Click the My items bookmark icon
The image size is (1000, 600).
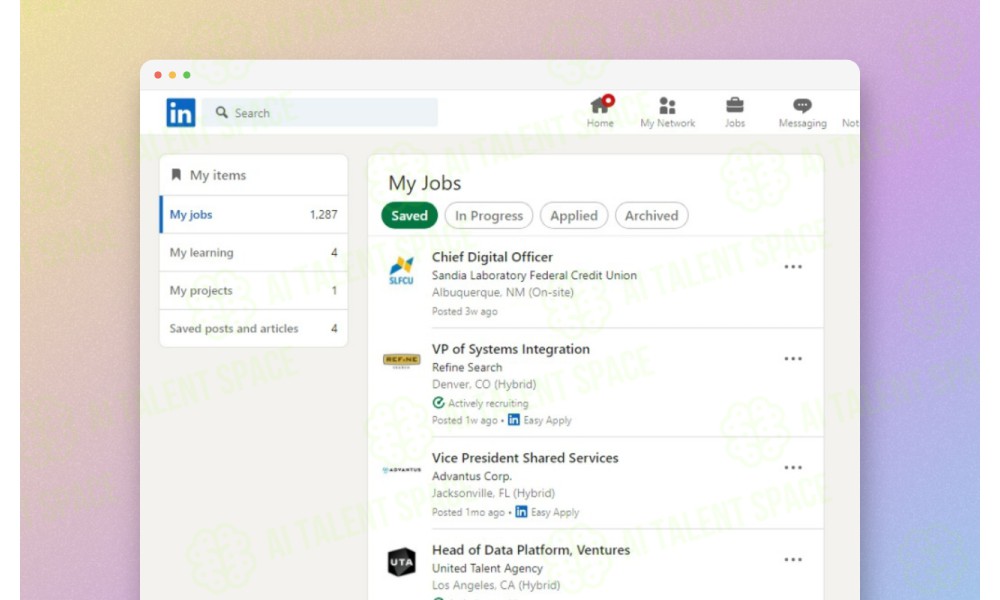[176, 175]
